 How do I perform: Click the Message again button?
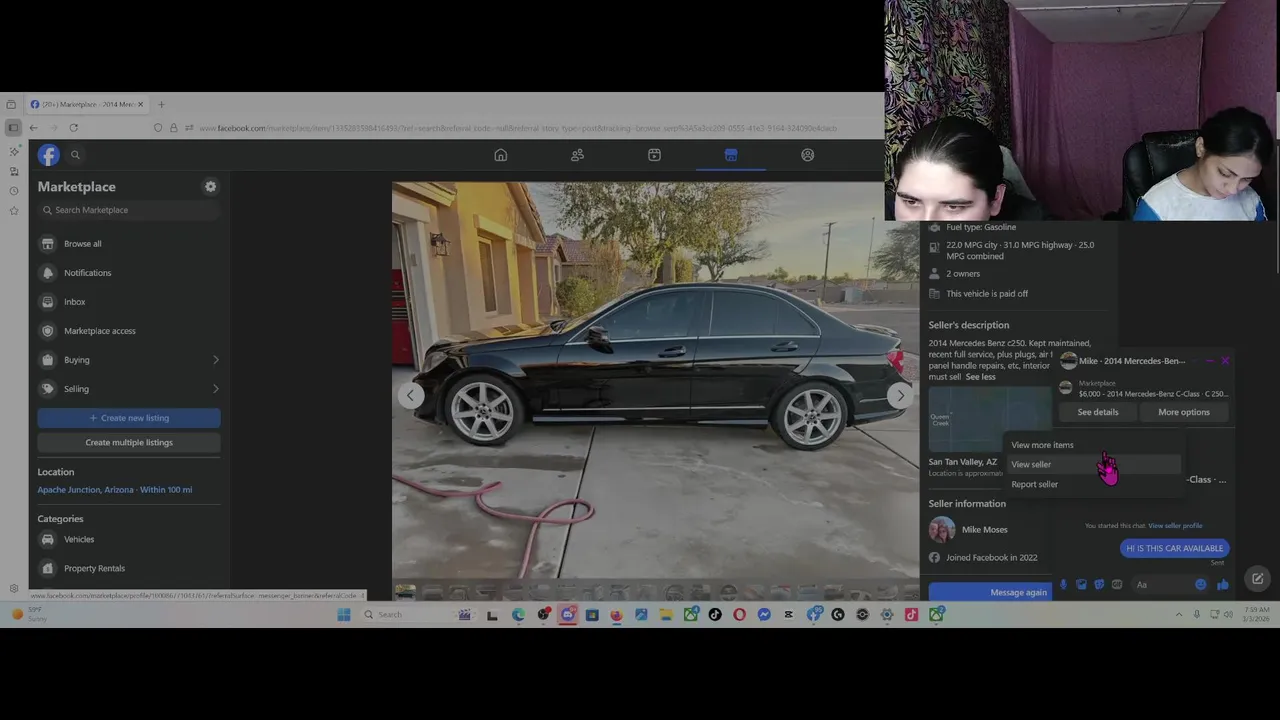coord(990,592)
